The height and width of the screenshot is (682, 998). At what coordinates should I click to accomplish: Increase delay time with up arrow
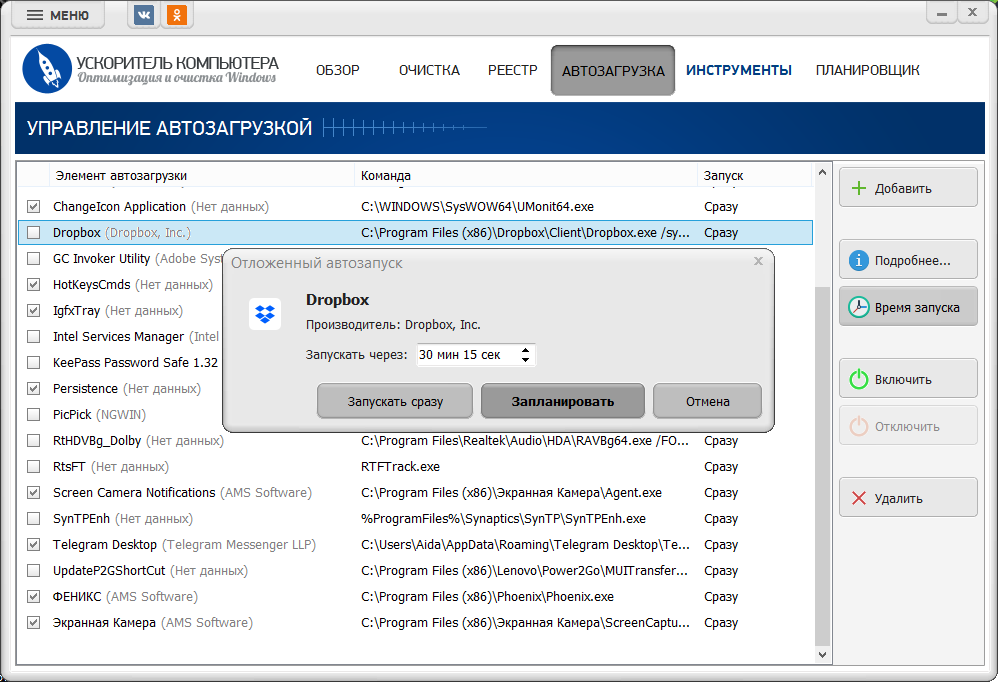525,350
